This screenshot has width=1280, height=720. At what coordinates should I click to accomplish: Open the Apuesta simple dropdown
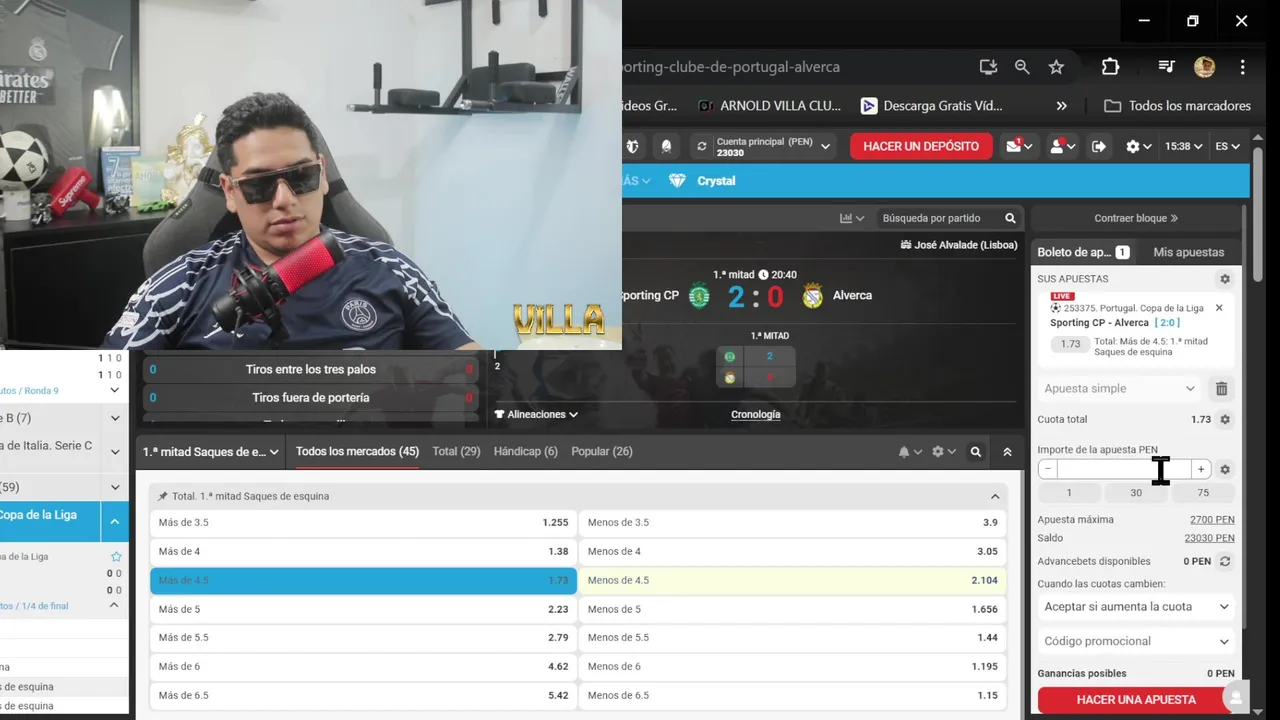(x=1119, y=389)
